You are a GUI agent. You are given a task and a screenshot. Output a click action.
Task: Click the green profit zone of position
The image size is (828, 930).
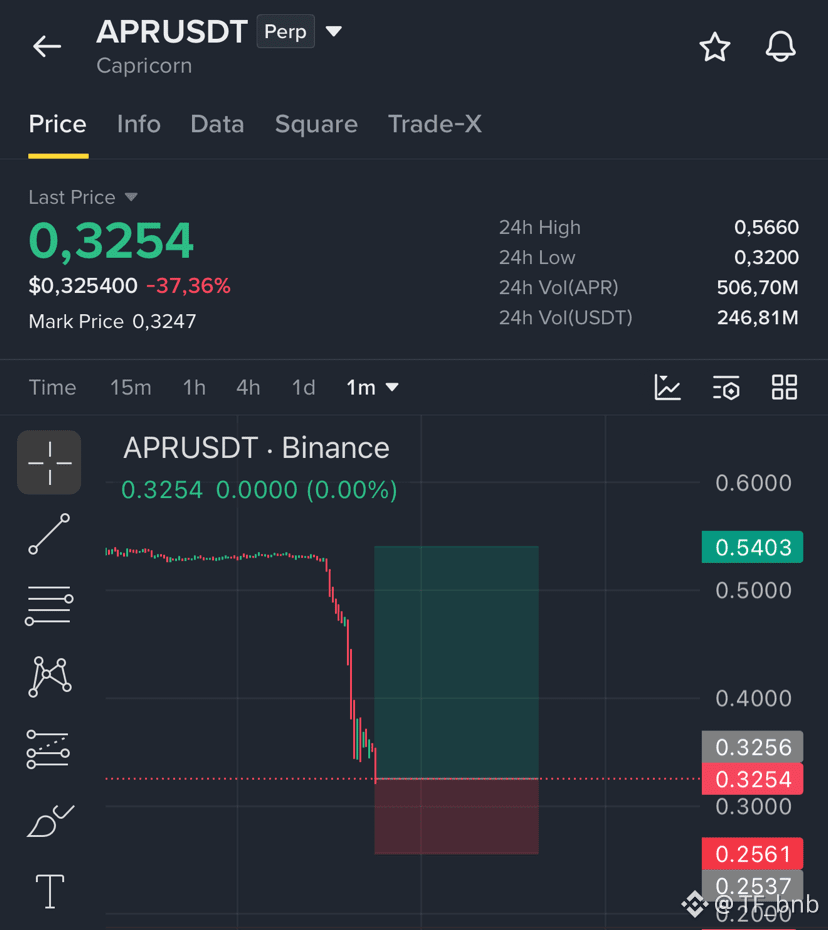click(456, 661)
